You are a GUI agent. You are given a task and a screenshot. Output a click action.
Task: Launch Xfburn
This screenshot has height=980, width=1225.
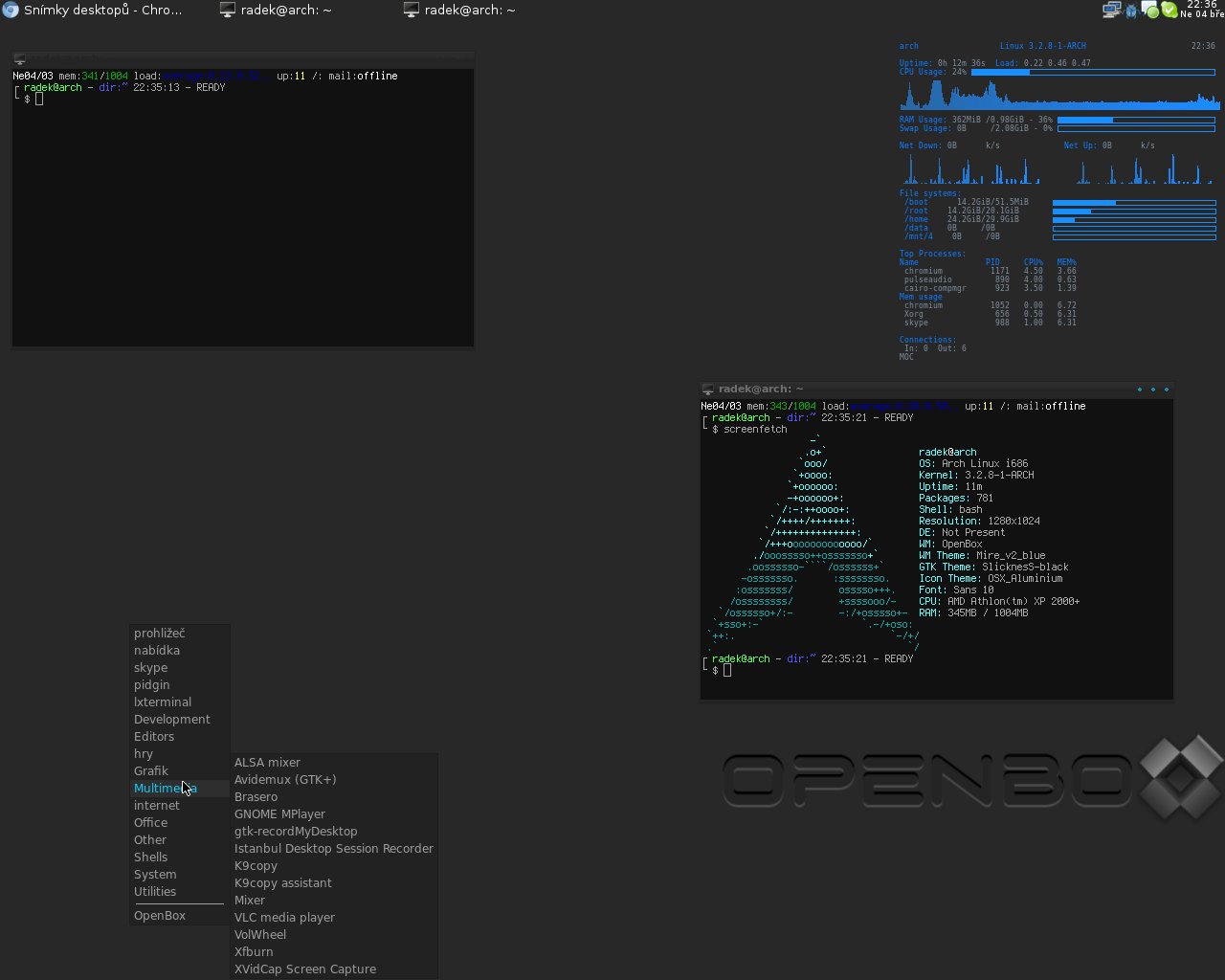point(335,952)
